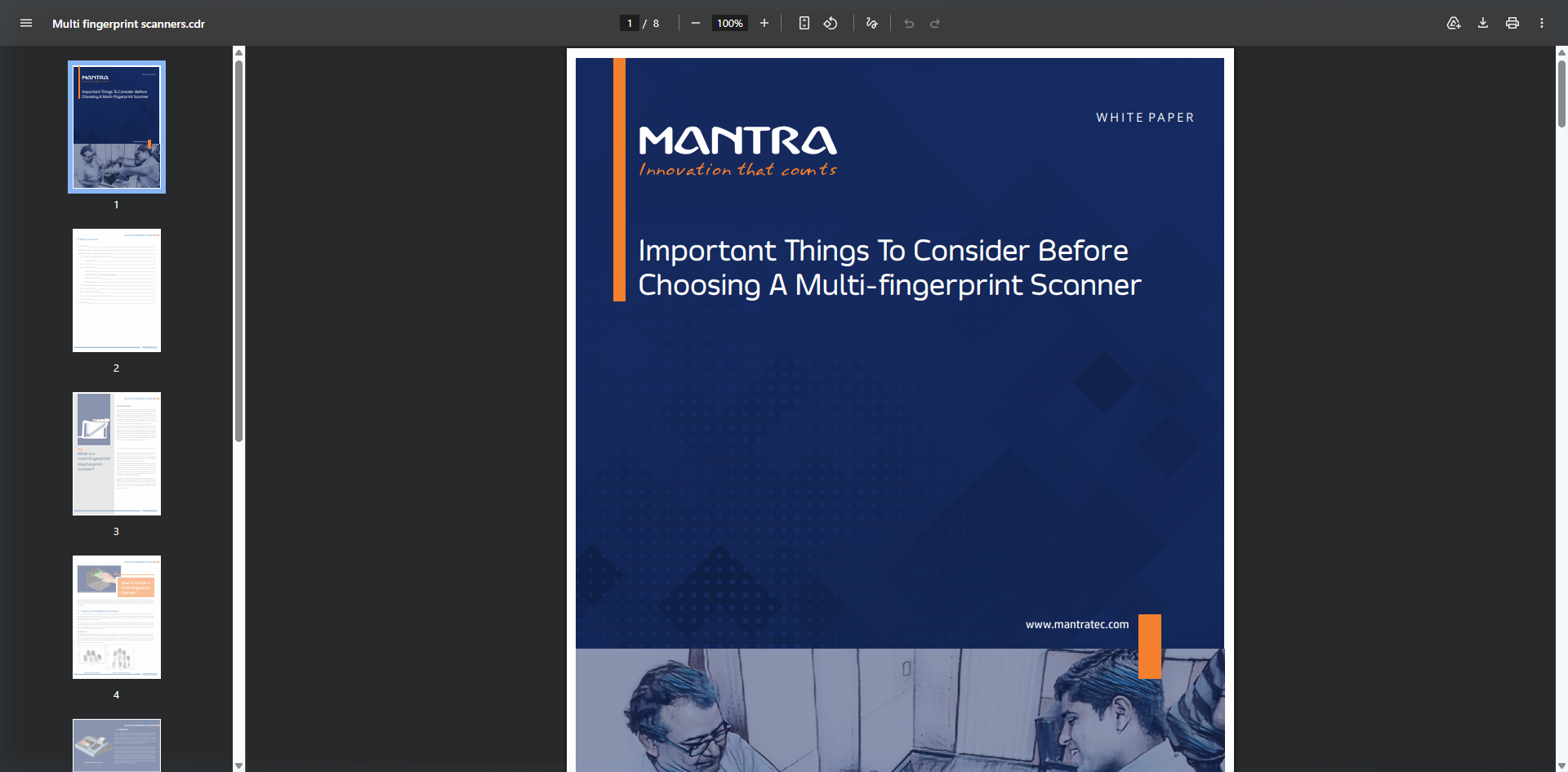Screen dimensions: 1568x772
Task: Click the www.mantratec.com link
Action: pos(1077,624)
